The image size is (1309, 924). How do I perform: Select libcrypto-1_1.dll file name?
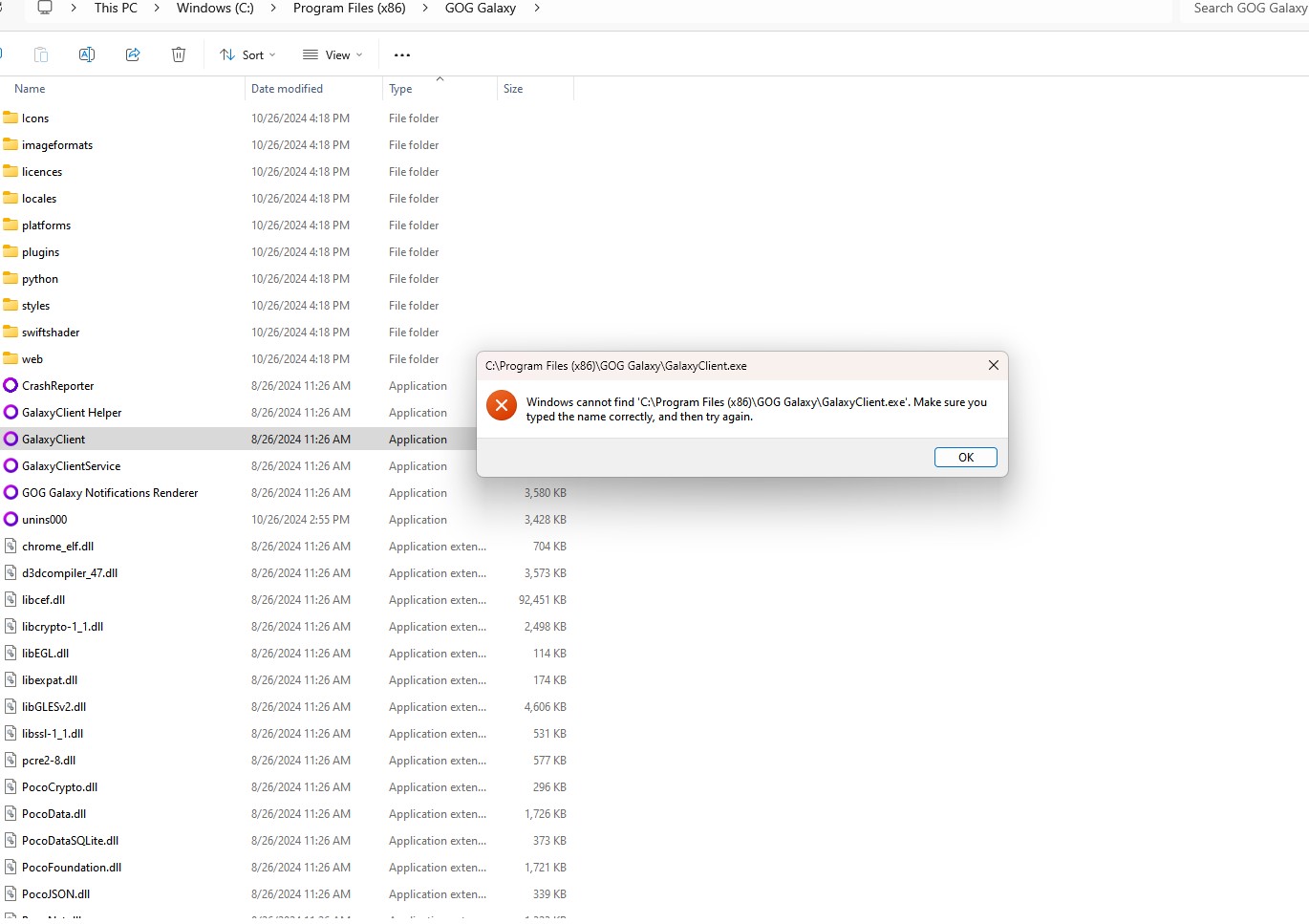pos(62,627)
